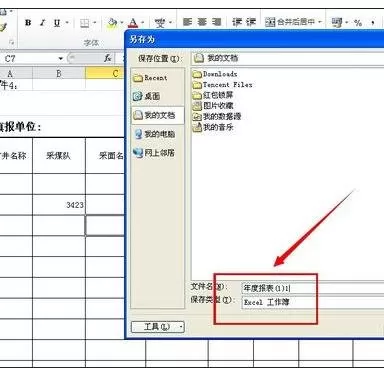Viewport: 384px width, 368px height.
Task: Select the Tencent Files folder
Action: pyautogui.click(x=222, y=85)
